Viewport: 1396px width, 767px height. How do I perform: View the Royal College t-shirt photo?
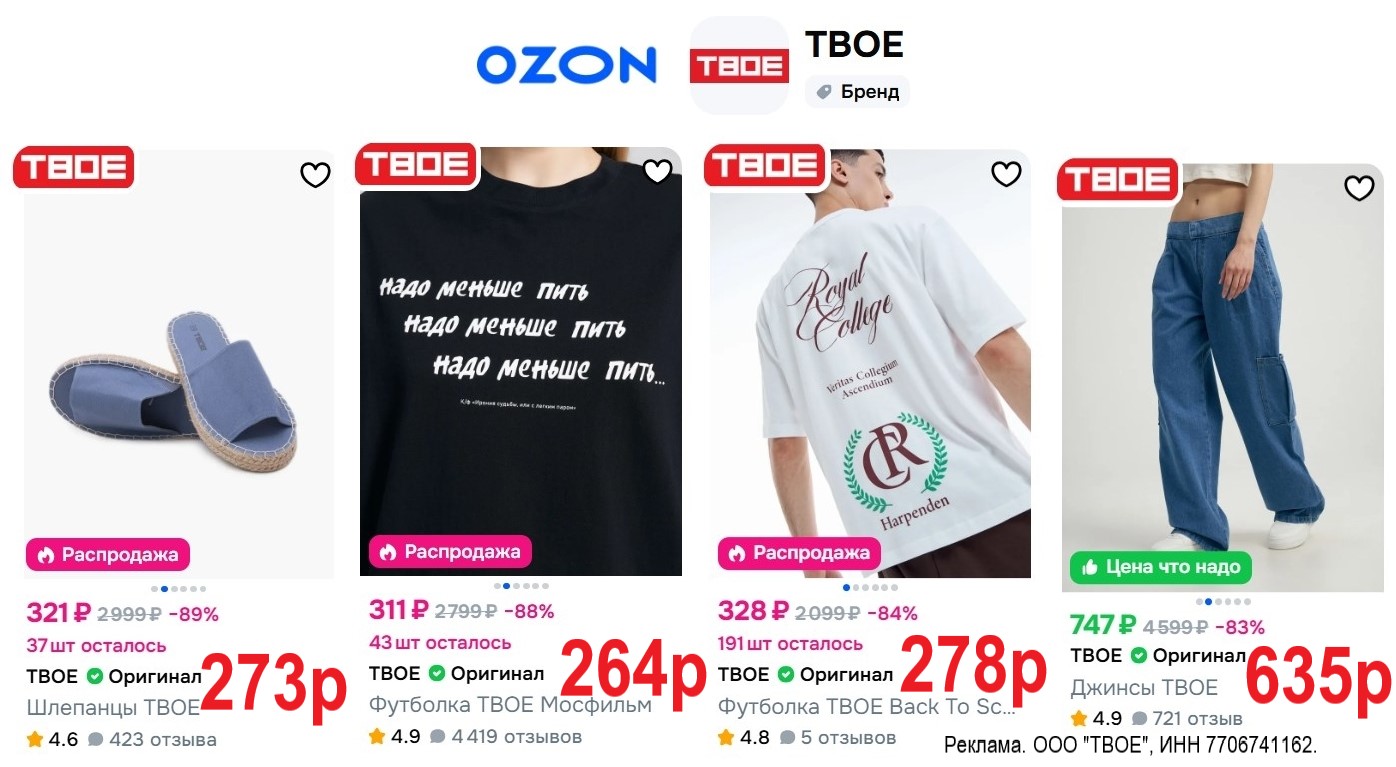click(870, 363)
